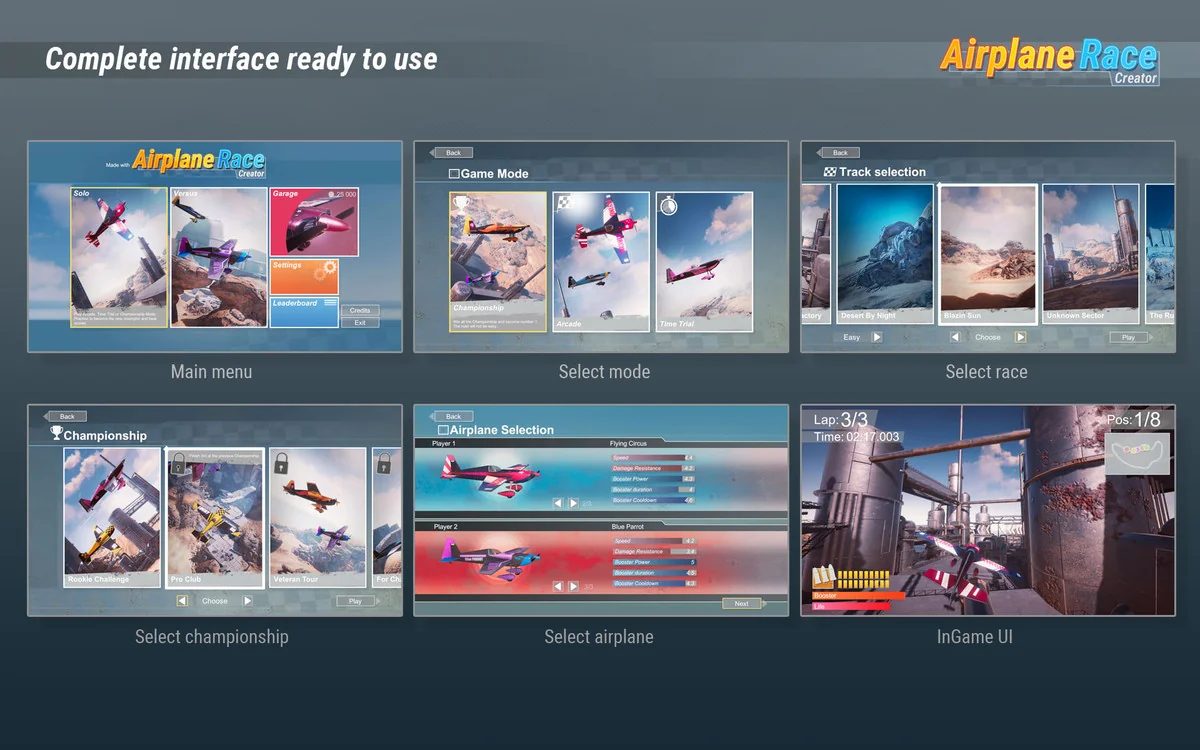Open the Garage tile with pink plane
Screen dimensions: 1200x750
pyautogui.click(x=313, y=222)
